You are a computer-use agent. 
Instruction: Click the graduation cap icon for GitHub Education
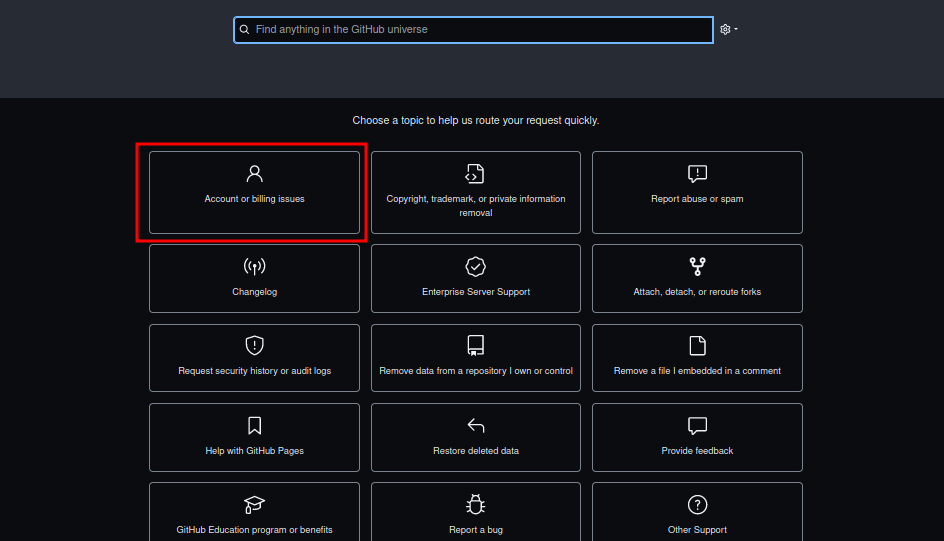point(254,504)
